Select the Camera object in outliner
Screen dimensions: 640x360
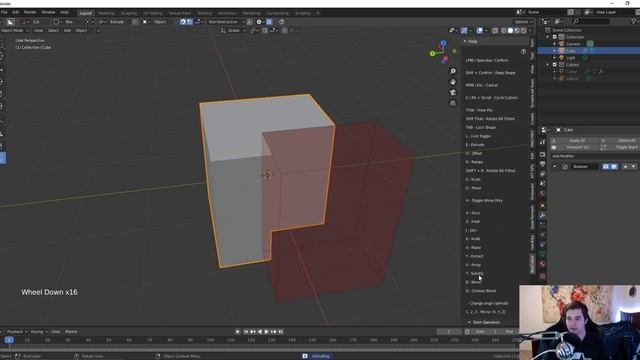(573, 44)
